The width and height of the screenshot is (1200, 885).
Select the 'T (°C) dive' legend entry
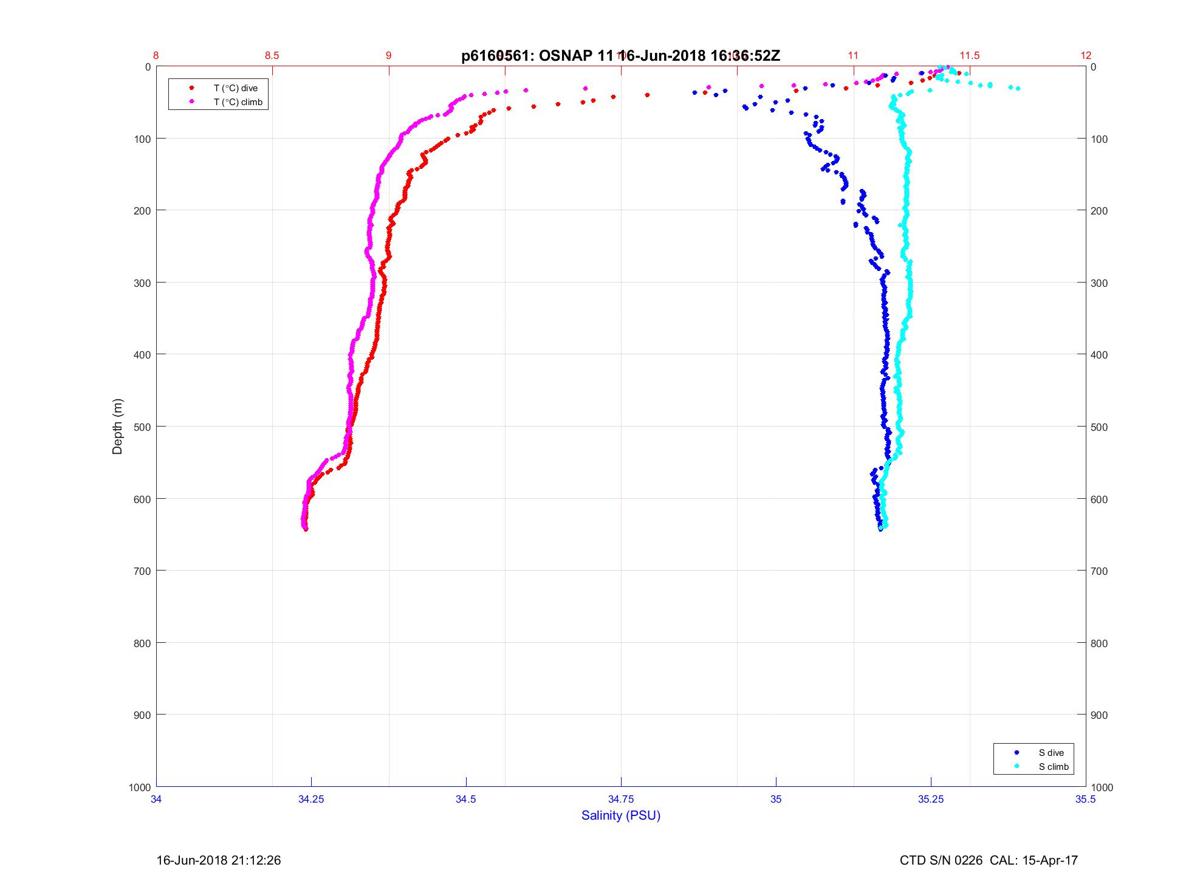click(235, 88)
